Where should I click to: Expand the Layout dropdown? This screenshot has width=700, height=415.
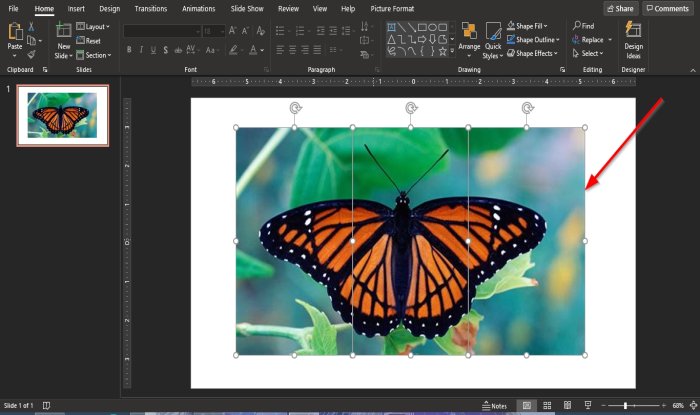point(95,27)
